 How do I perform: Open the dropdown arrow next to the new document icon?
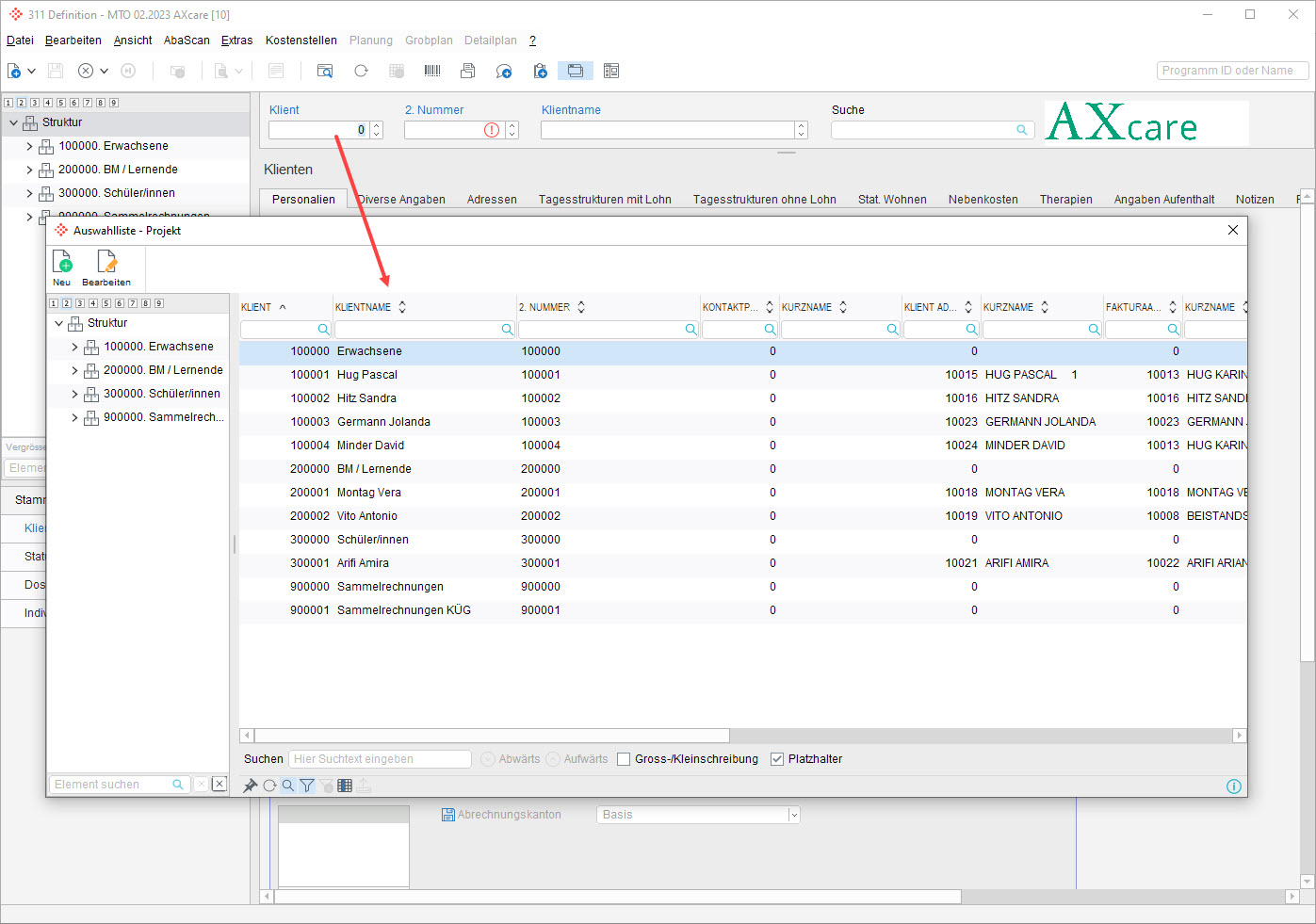[x=32, y=71]
